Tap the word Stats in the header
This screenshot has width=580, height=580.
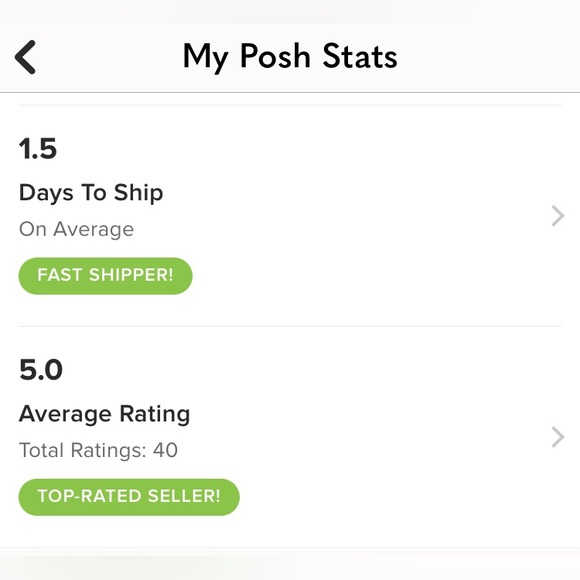(360, 56)
